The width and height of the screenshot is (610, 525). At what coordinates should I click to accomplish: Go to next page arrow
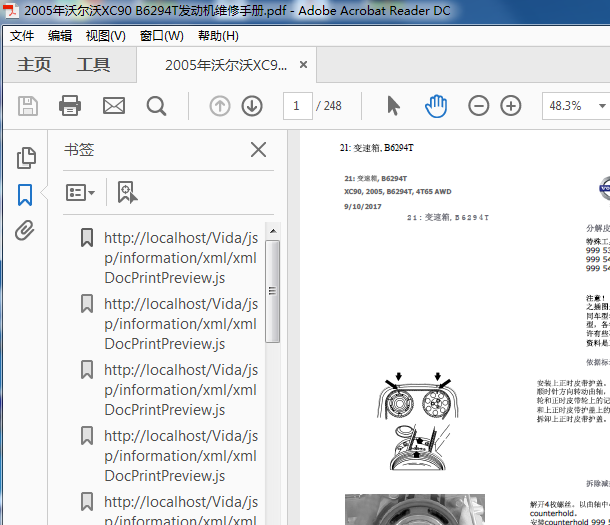point(252,106)
